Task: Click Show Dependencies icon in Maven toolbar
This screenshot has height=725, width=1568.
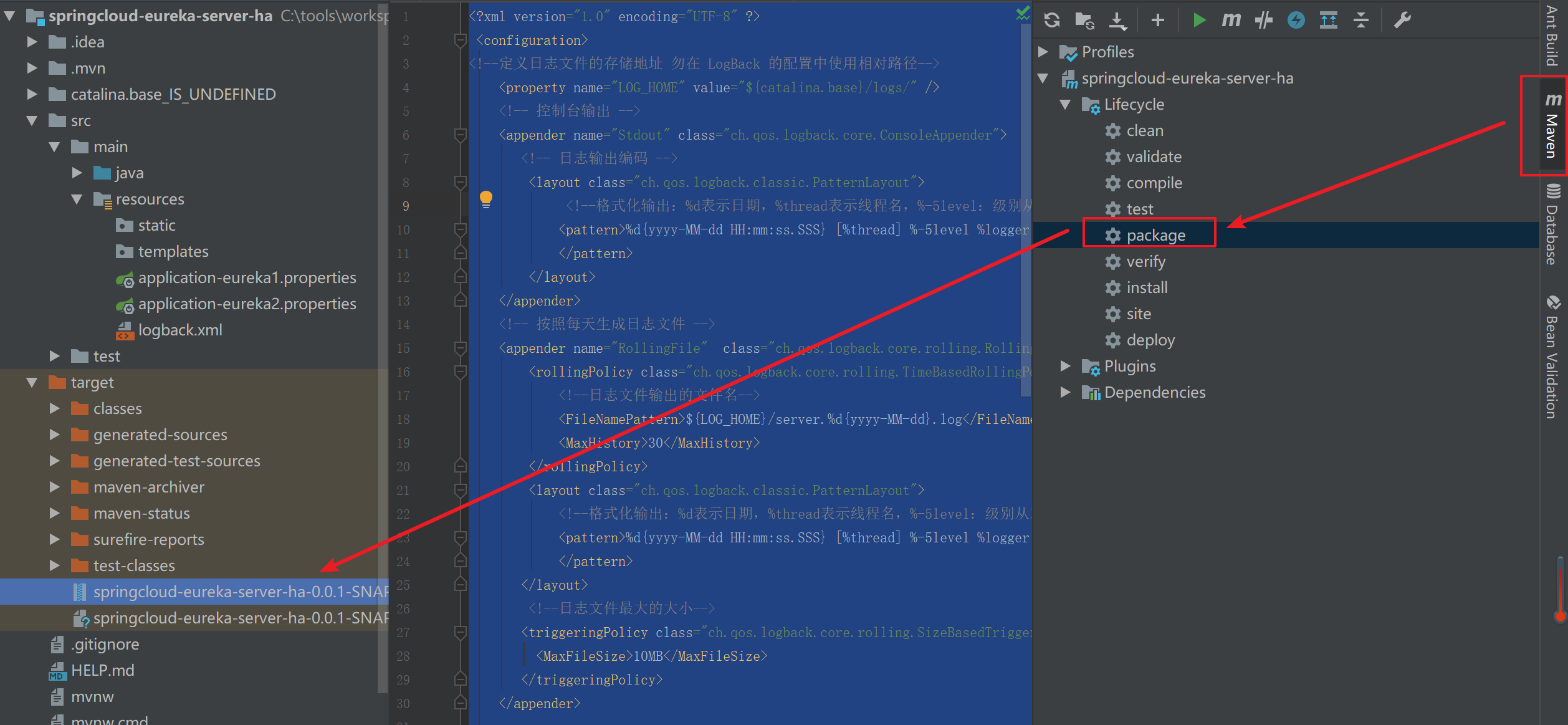Action: coord(1329,20)
